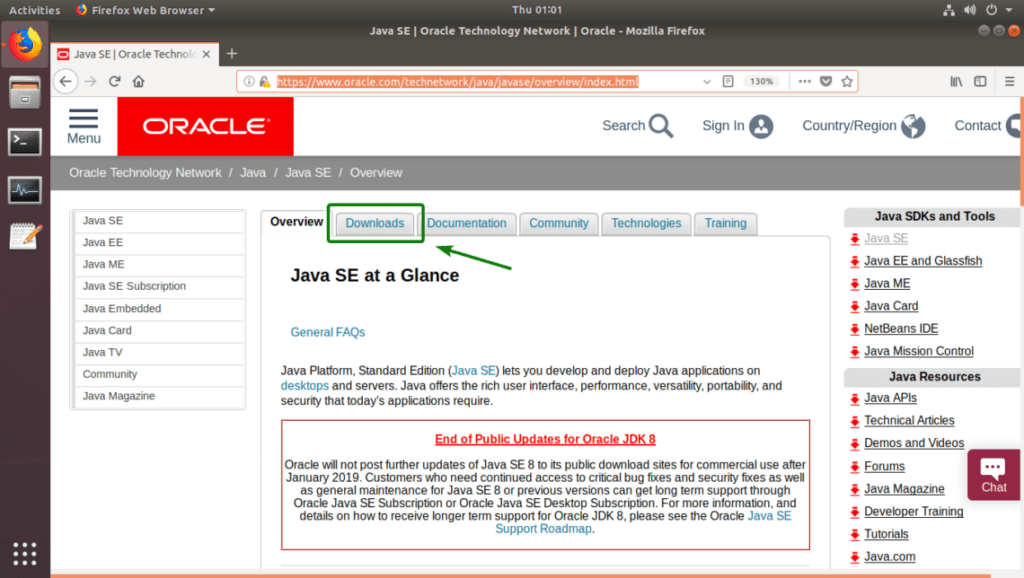
Task: Click inside the browser address bar
Action: (450, 81)
